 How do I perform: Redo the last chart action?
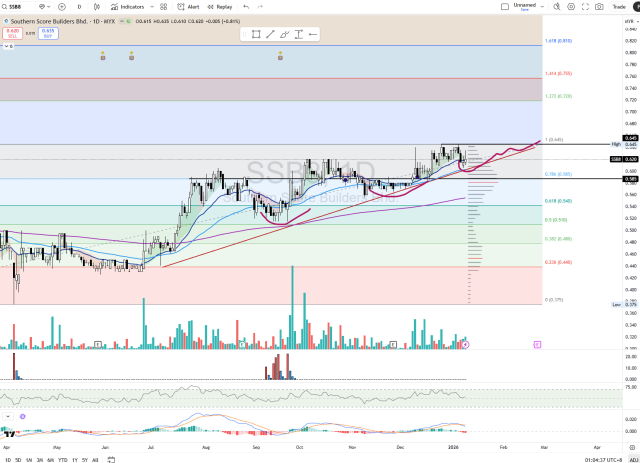(x=260, y=7)
